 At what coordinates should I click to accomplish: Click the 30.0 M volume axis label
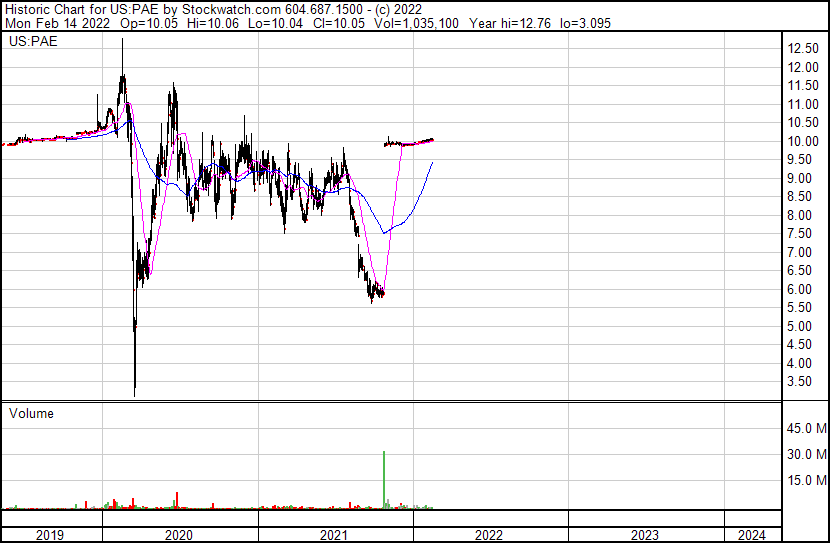807,454
